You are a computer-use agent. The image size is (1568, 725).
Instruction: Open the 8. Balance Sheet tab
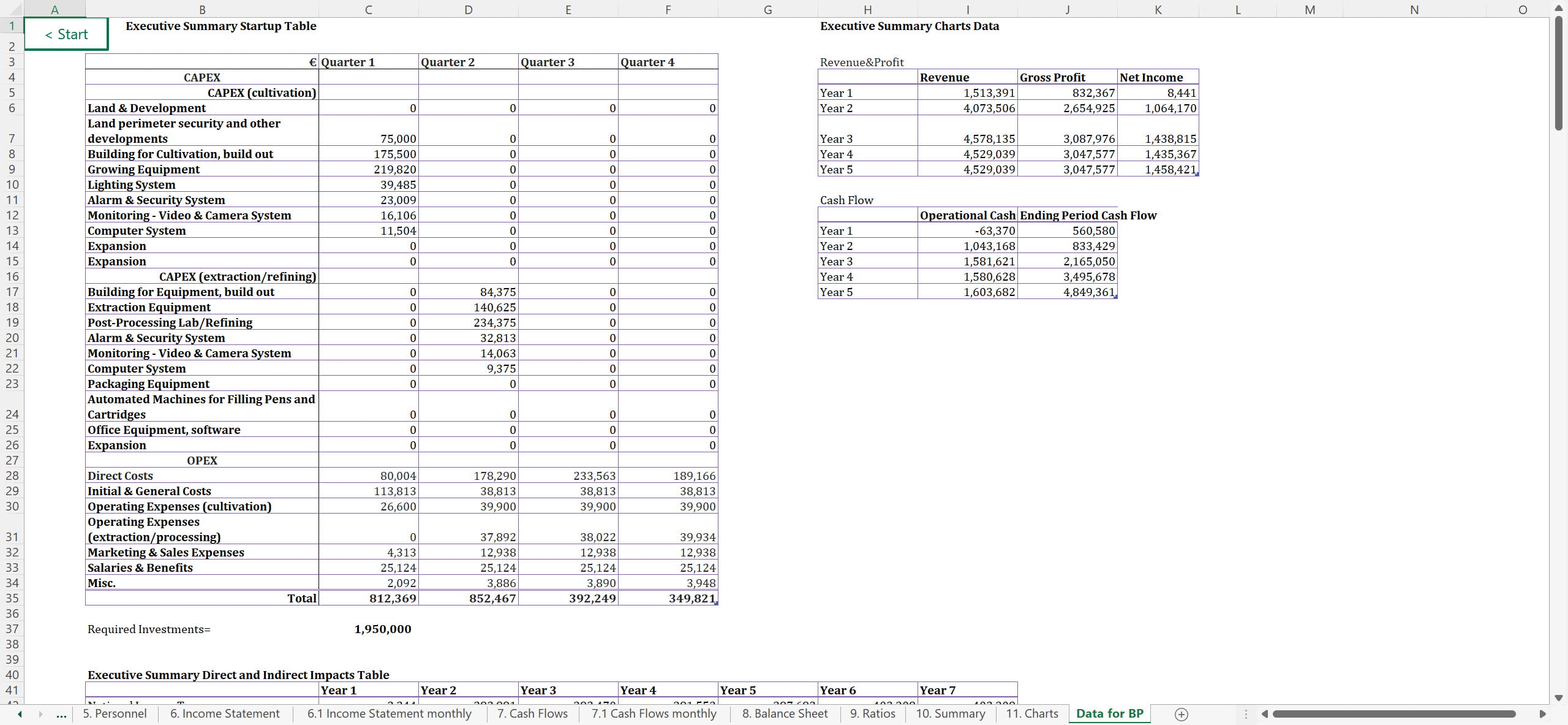tap(785, 714)
